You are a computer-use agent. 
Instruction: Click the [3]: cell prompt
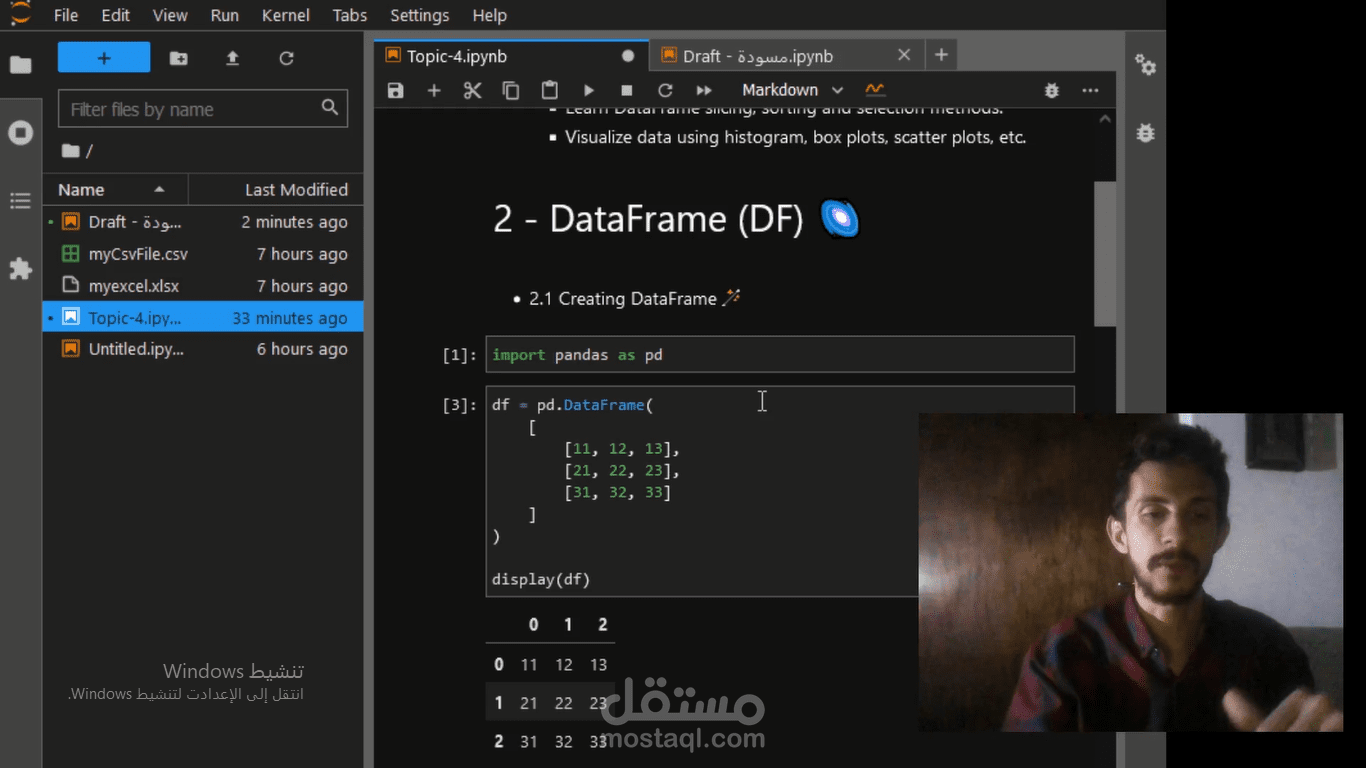click(460, 405)
